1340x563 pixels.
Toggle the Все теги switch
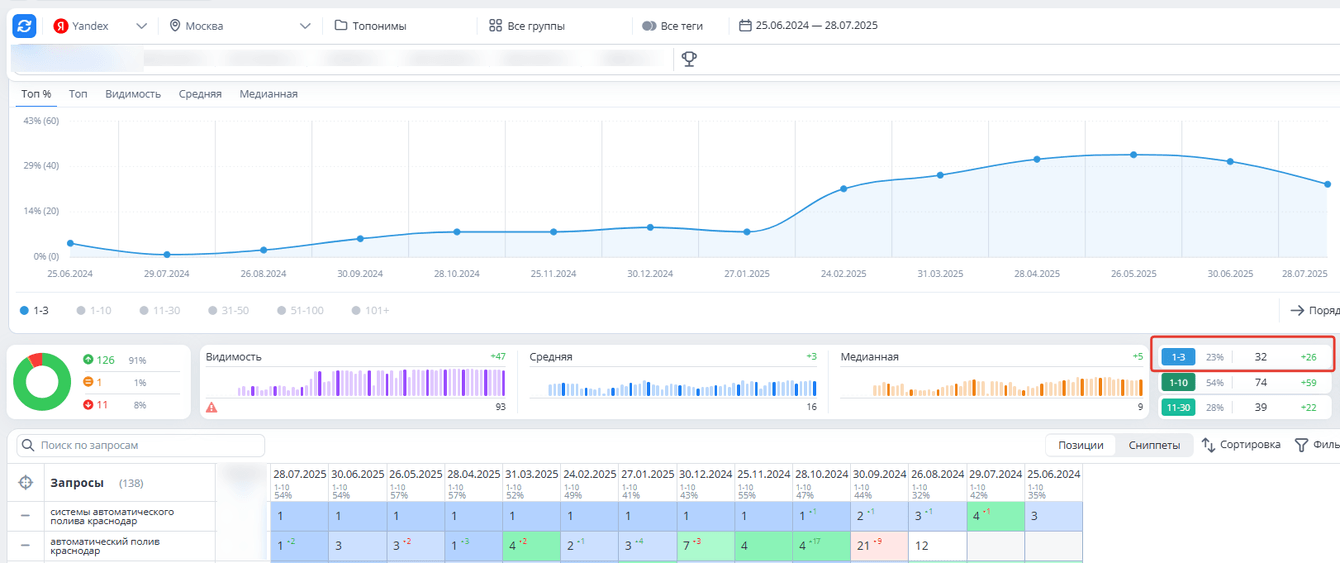pyautogui.click(x=649, y=26)
